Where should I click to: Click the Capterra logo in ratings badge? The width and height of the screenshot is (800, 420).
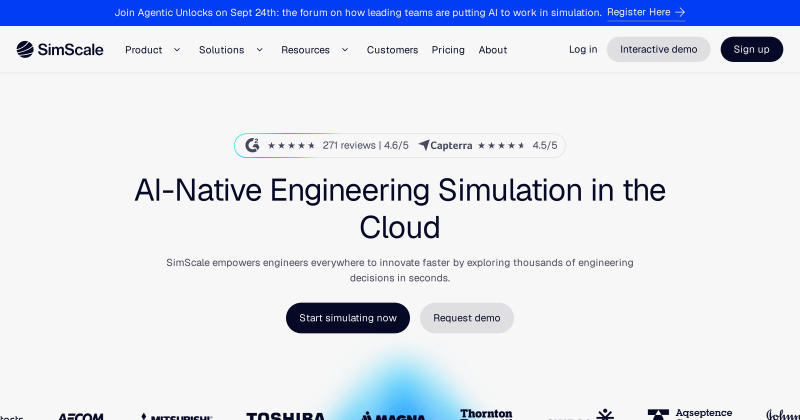(x=445, y=145)
